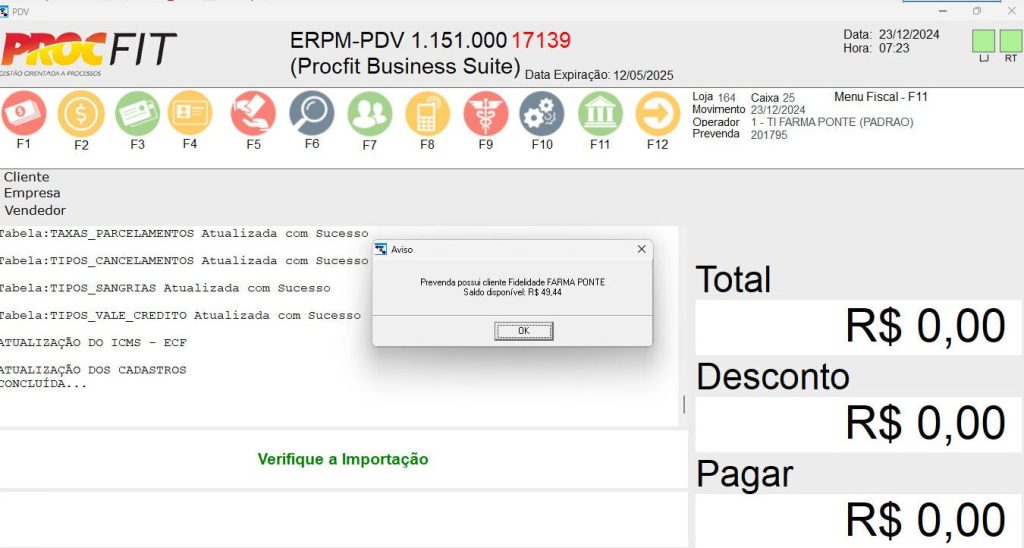Select the F12 arrow exit icon
This screenshot has height=548, width=1024.
658,114
